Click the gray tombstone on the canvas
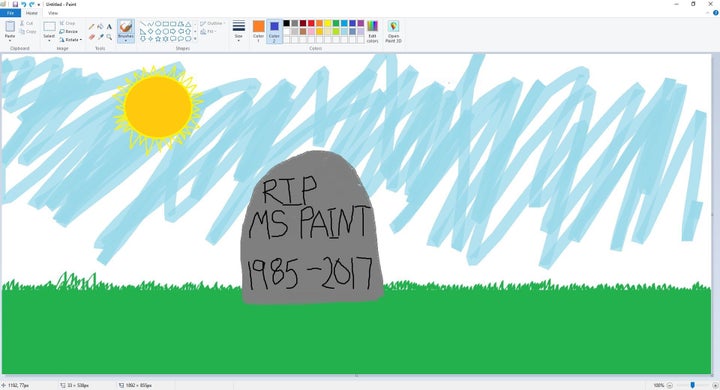Viewport: 720px width, 390px height. (312, 228)
